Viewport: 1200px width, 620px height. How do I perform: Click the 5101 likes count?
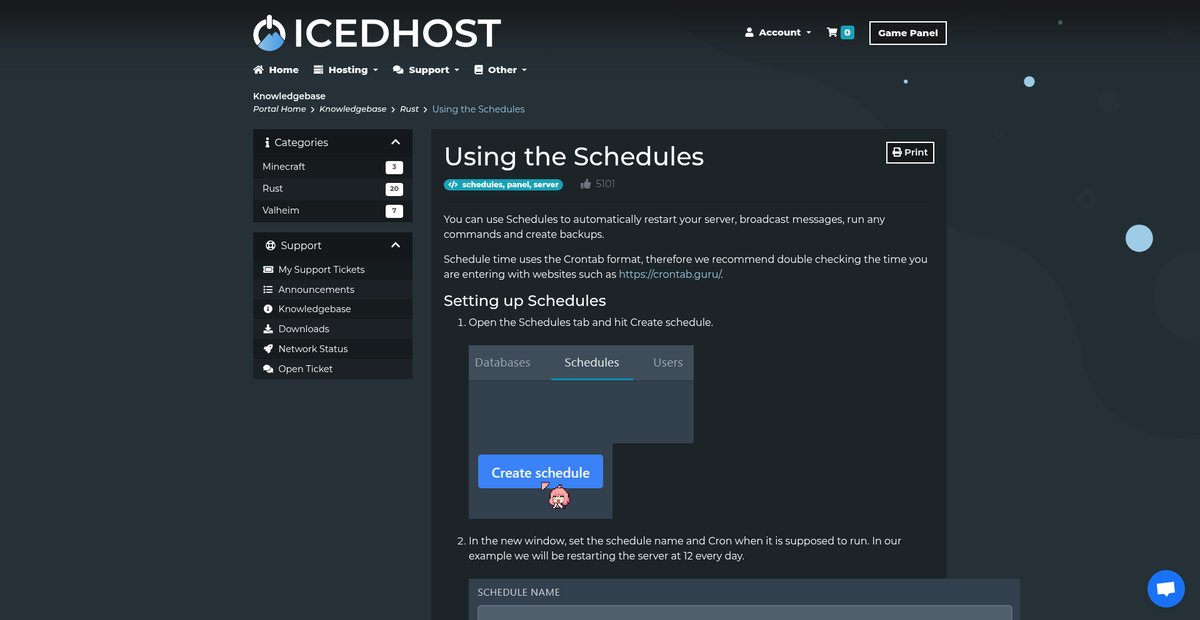605,184
